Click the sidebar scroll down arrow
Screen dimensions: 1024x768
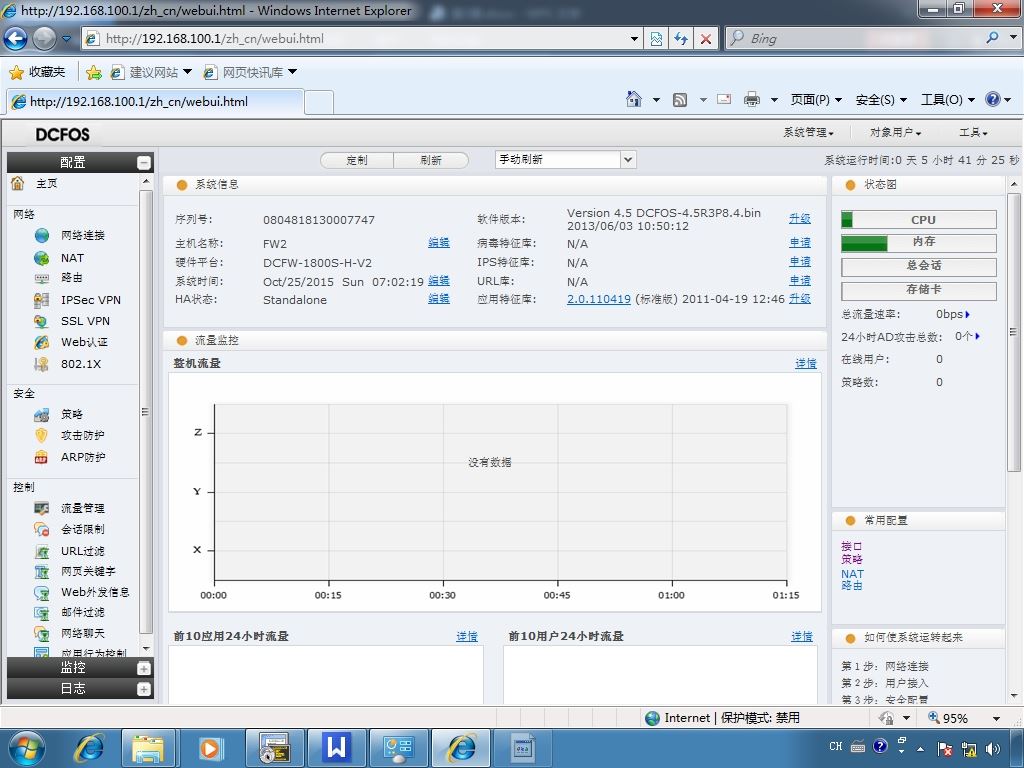tap(146, 649)
